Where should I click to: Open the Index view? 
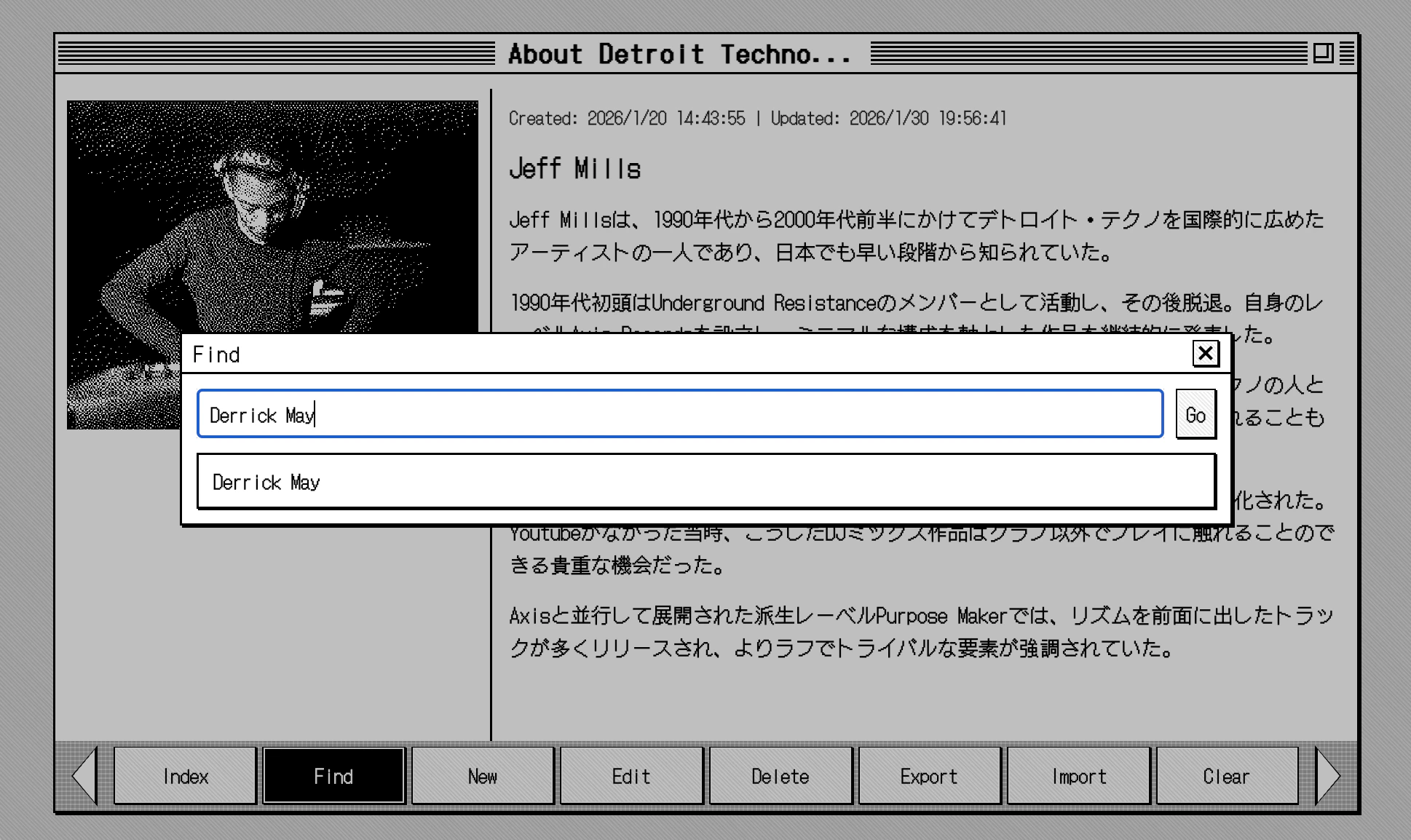point(186,776)
